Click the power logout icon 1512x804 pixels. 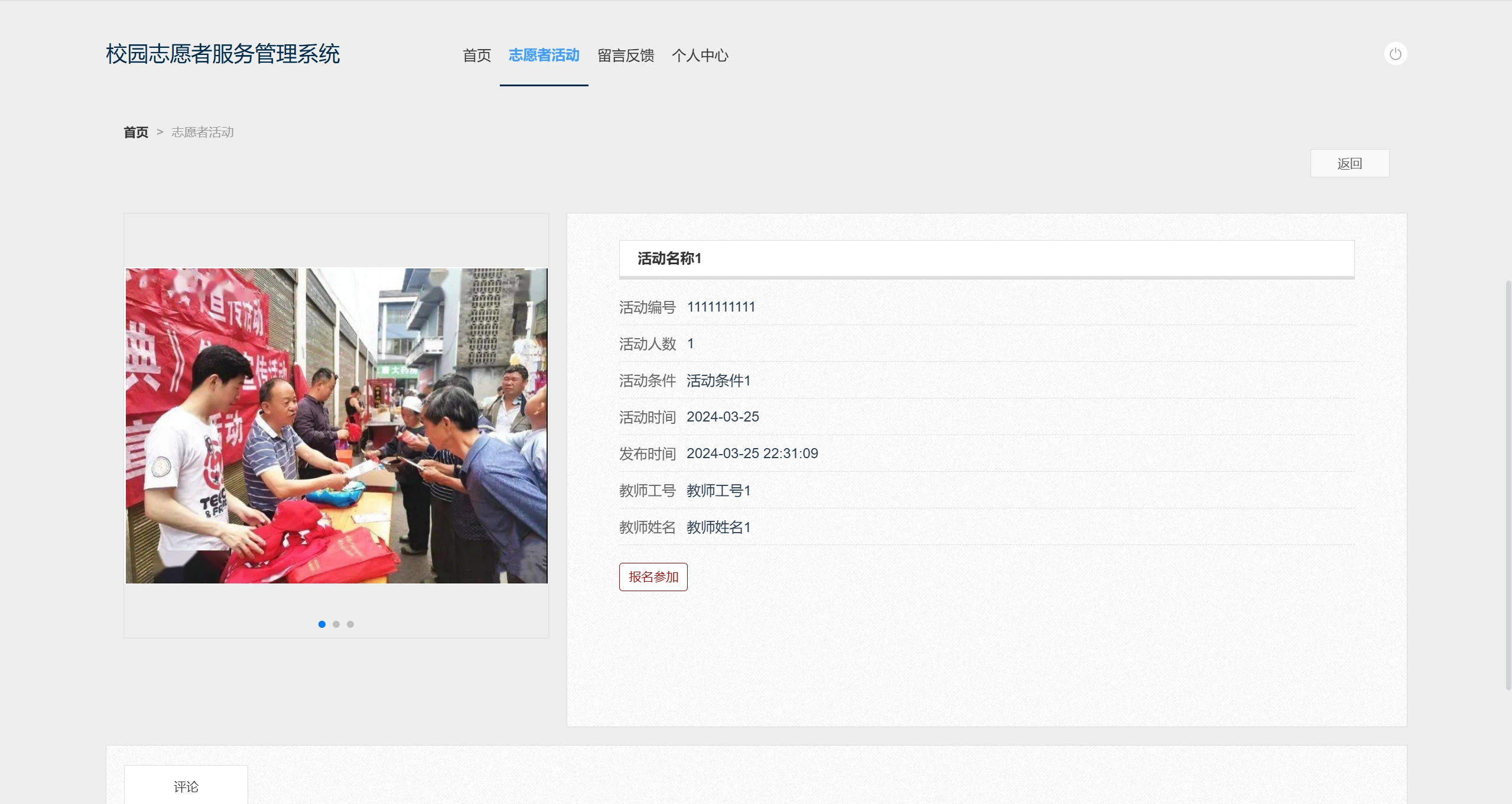pyautogui.click(x=1395, y=54)
